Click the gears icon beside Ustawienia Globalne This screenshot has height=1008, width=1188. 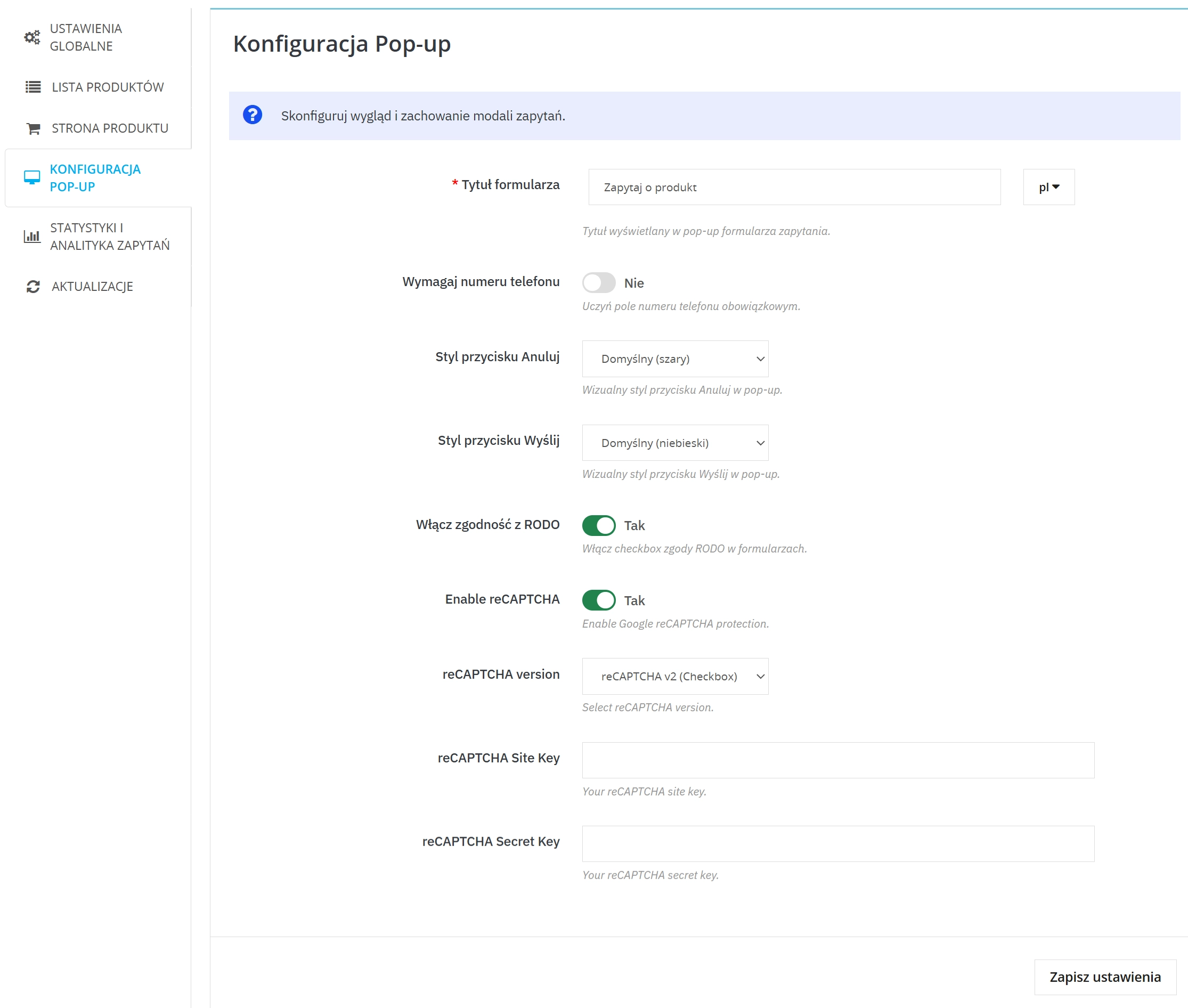pos(32,38)
